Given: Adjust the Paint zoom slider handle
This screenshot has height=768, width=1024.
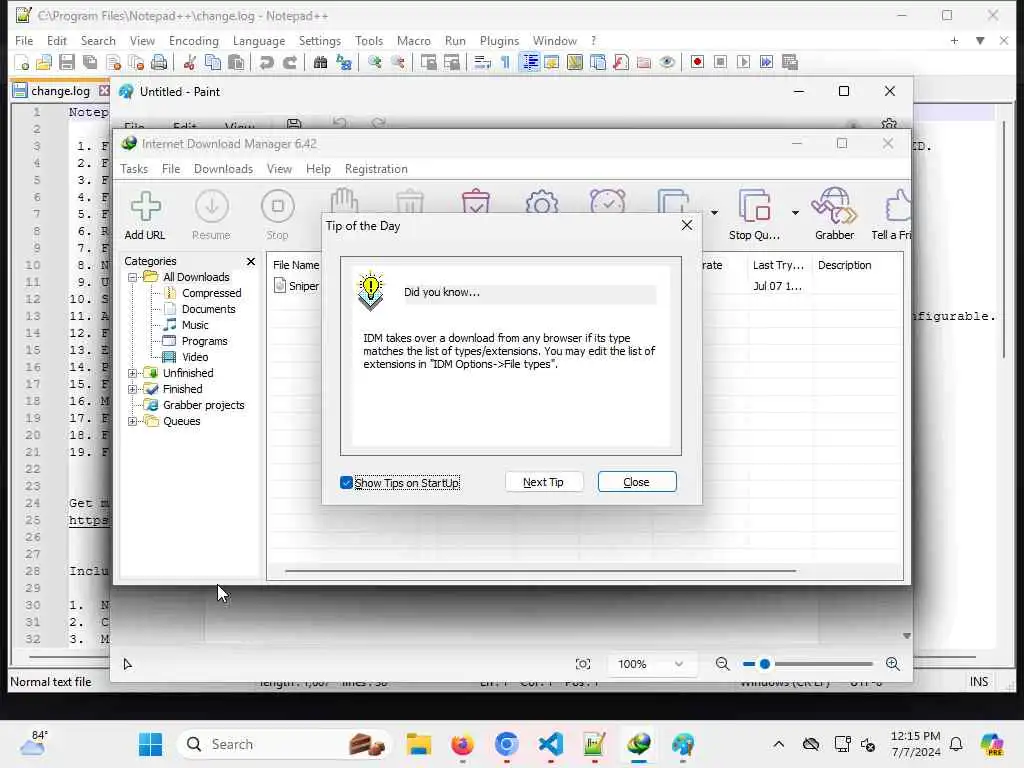Looking at the screenshot, I should (x=765, y=664).
